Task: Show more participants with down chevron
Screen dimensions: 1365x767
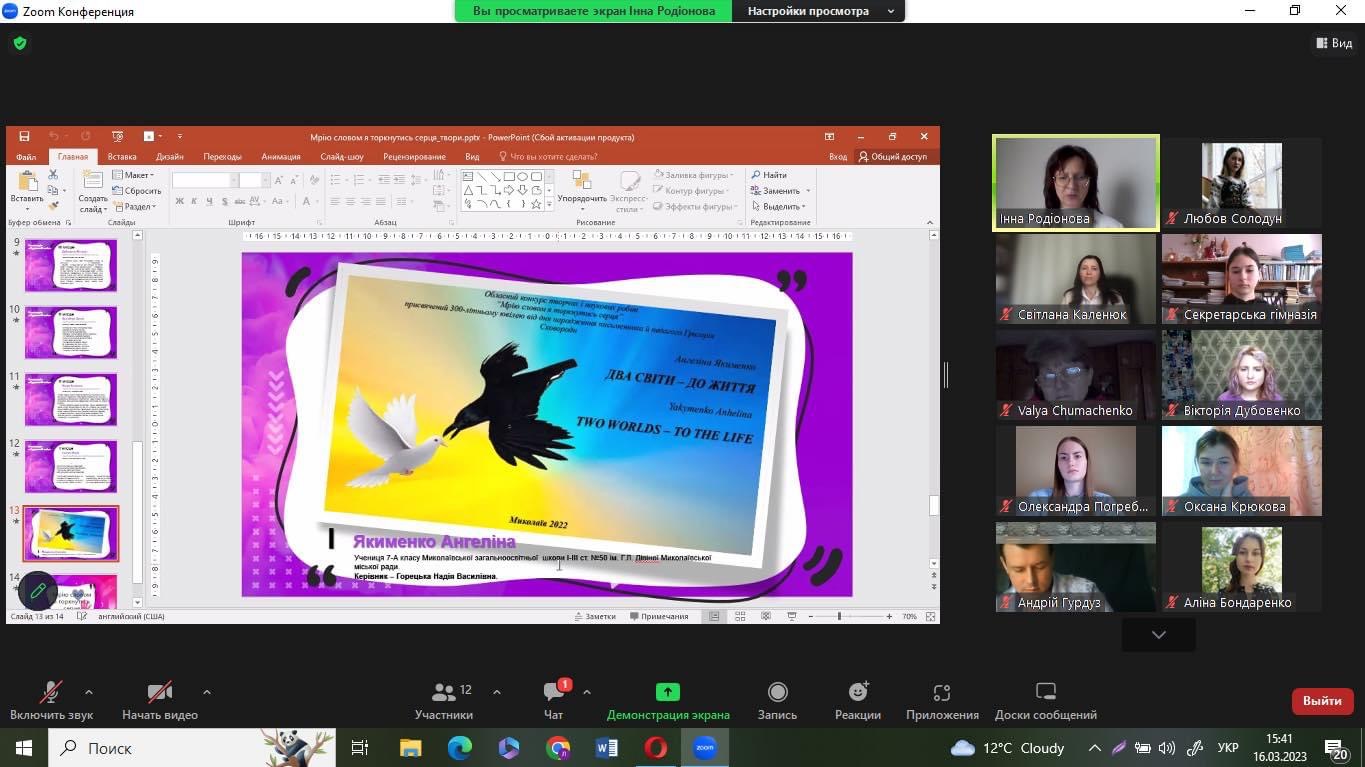Action: (1158, 635)
